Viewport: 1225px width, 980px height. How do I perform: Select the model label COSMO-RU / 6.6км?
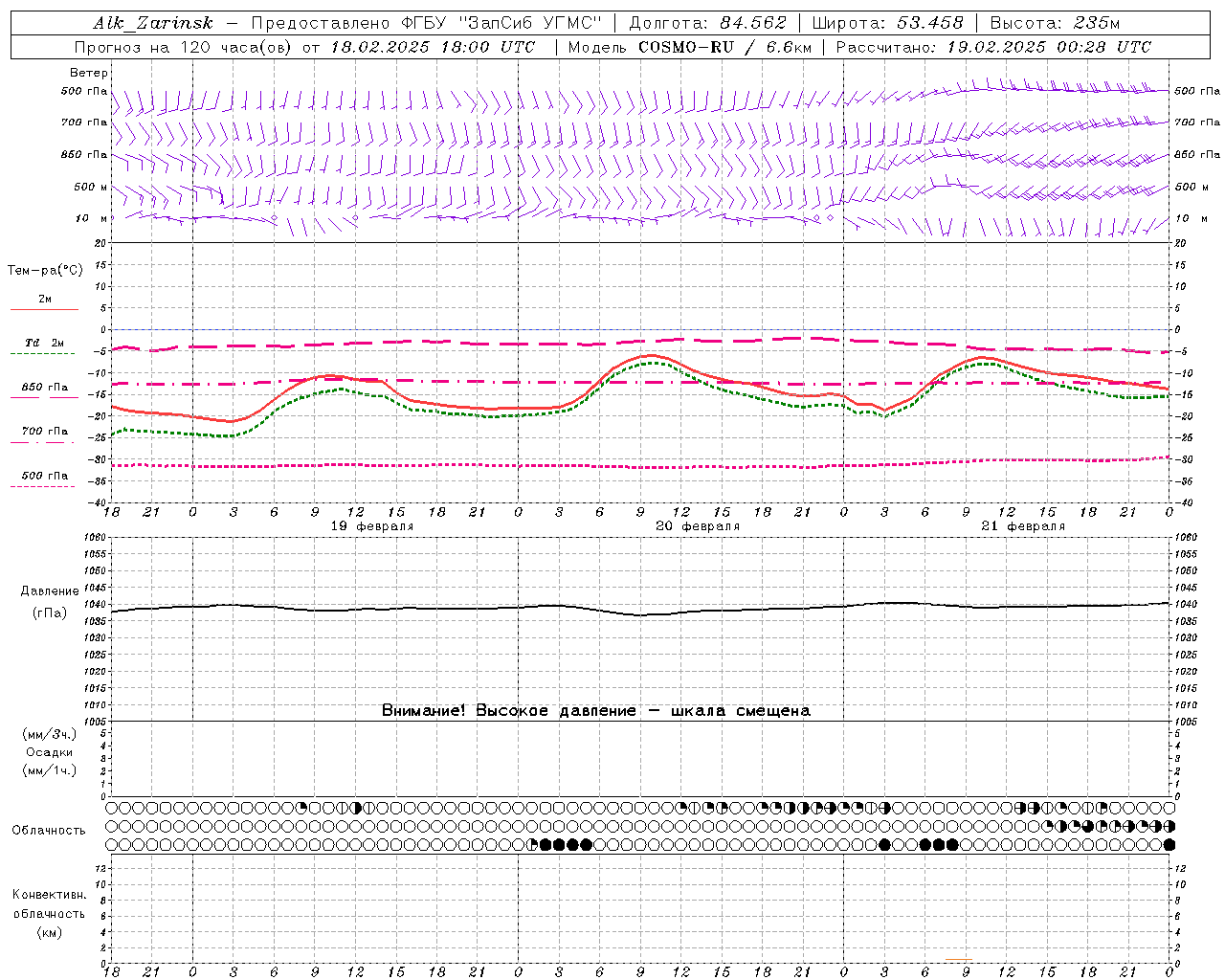tap(725, 47)
